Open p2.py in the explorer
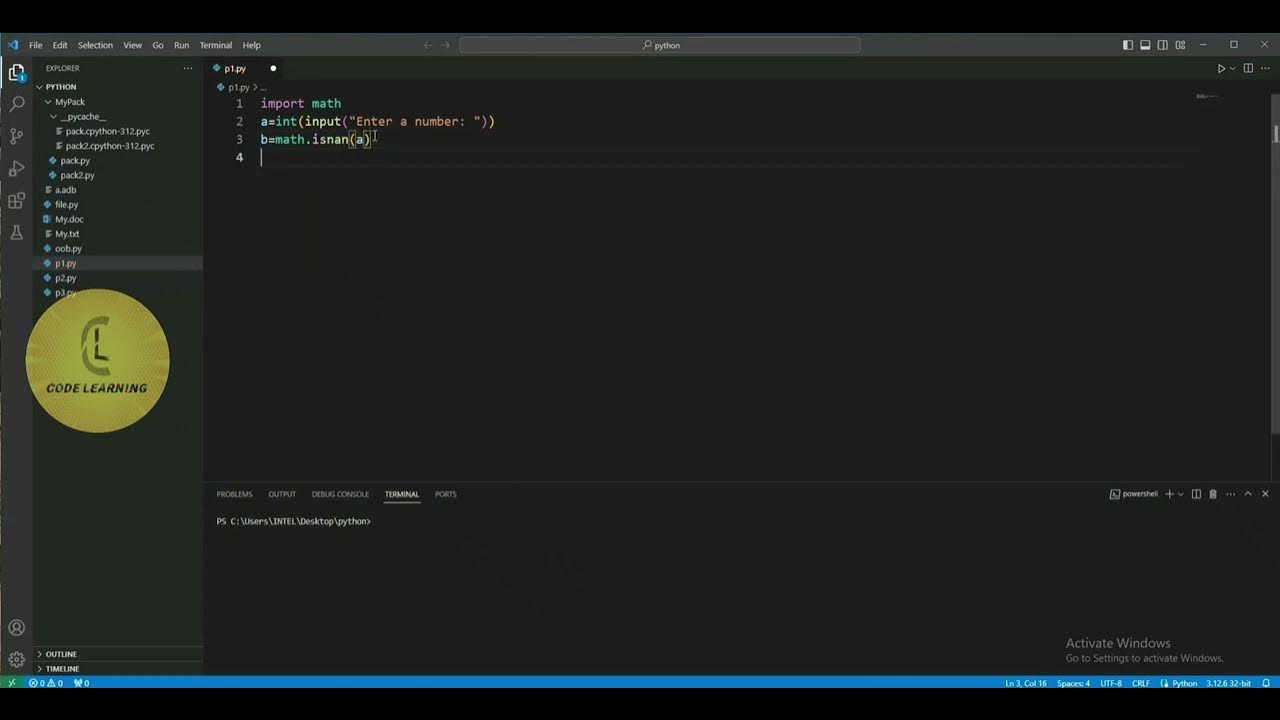Viewport: 1280px width, 720px height. (x=65, y=278)
